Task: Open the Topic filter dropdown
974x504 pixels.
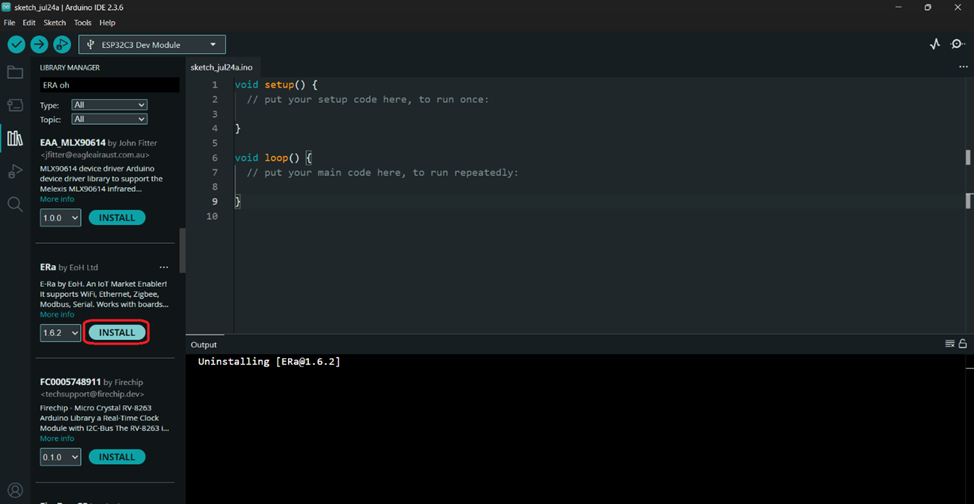Action: coord(109,119)
